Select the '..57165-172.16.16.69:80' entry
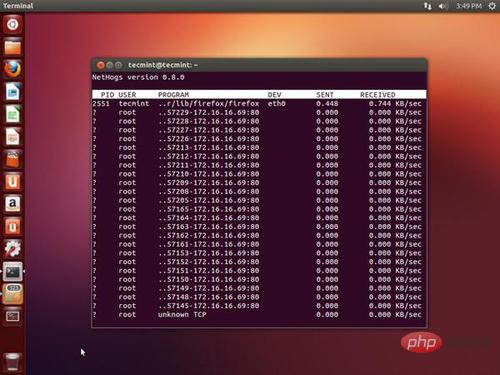Image resolution: width=500 pixels, height=375 pixels. click(x=209, y=209)
